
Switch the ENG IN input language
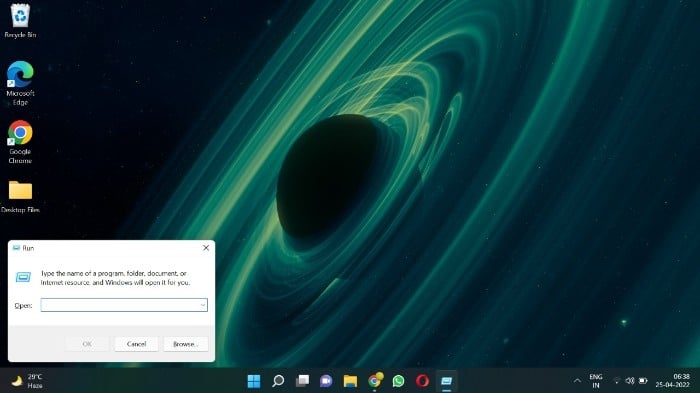point(596,381)
